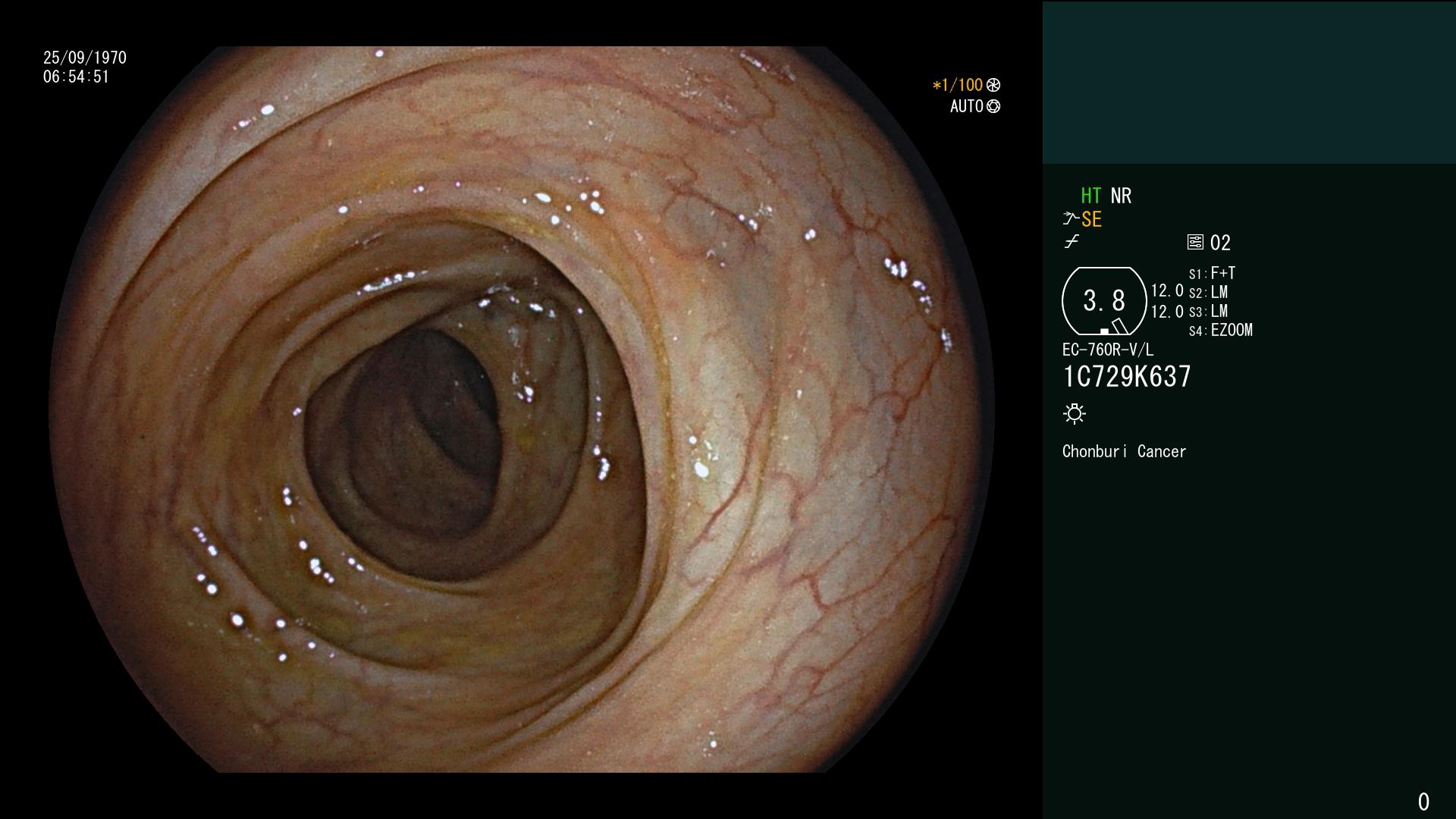
Task: Click the scope model EC-760R-V/L
Action: [x=1108, y=350]
